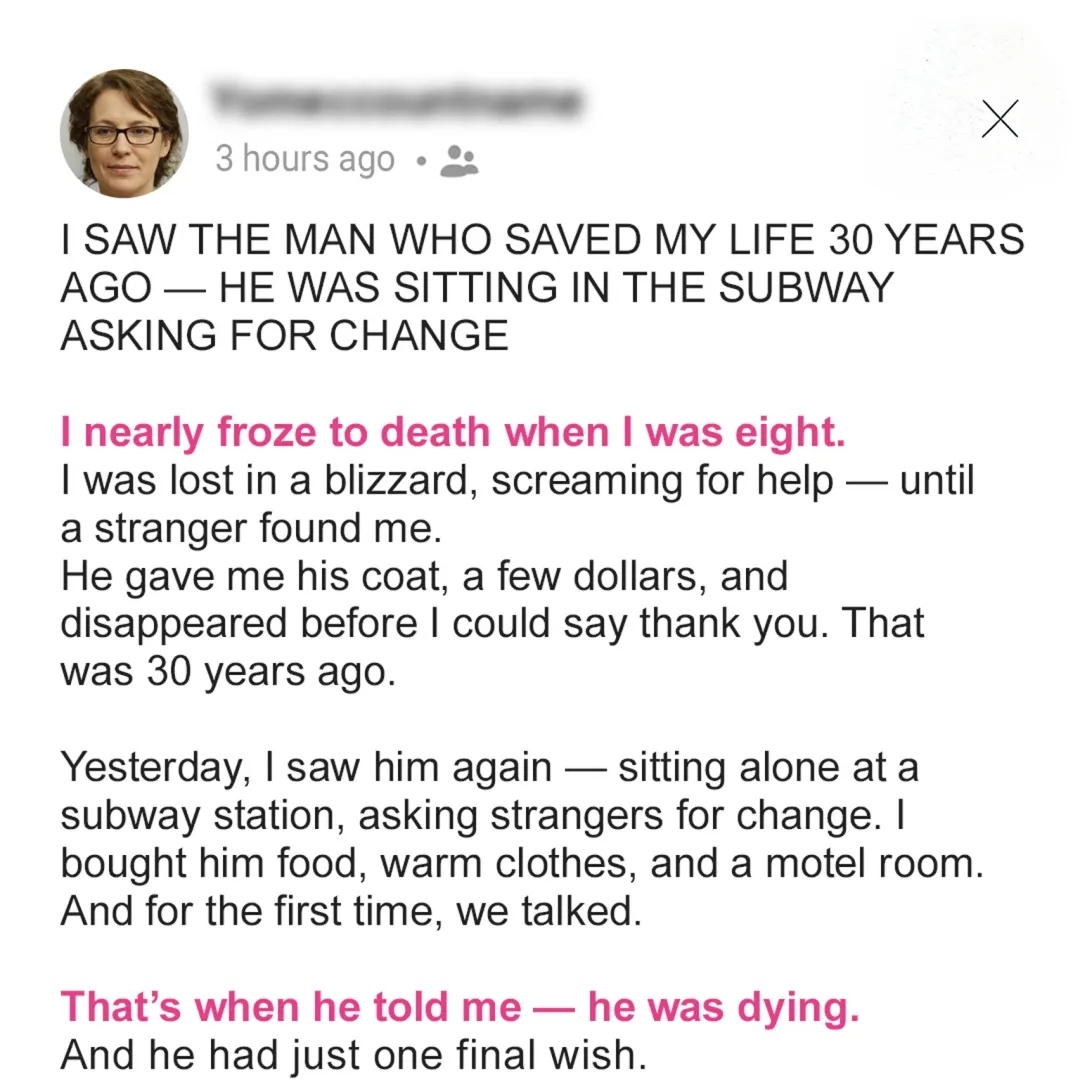Click the line 'And he had just one final wish.'
The image size is (1080, 1080).
coord(353,1055)
